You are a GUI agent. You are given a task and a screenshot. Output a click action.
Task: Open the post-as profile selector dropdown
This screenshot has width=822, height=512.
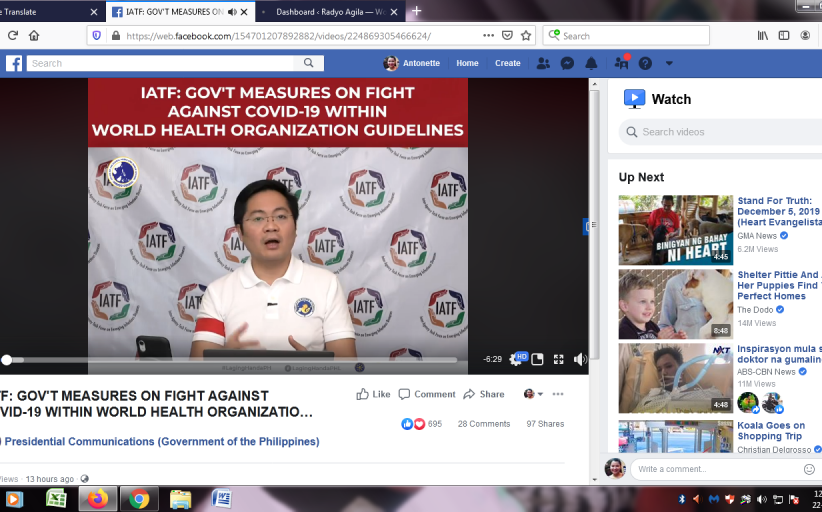(533, 394)
